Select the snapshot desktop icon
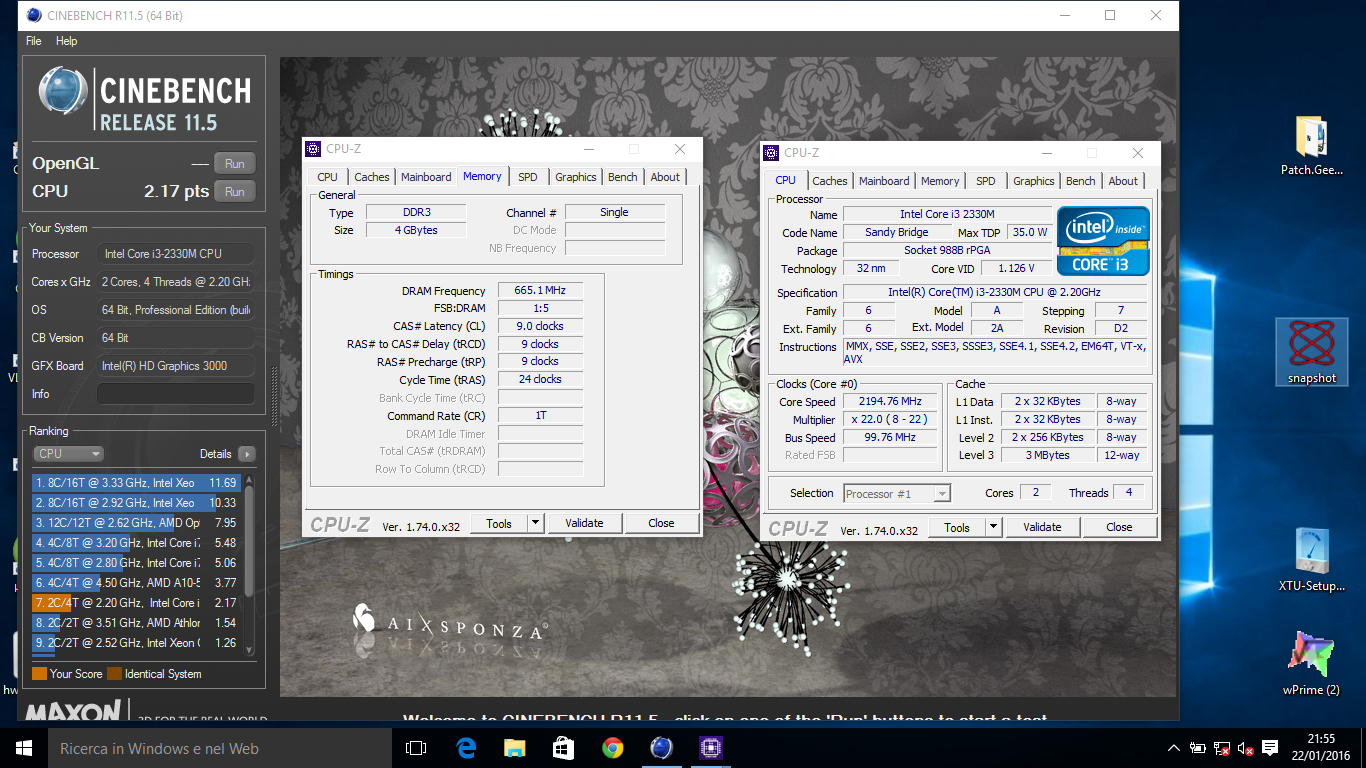The width and height of the screenshot is (1366, 768). (1312, 352)
